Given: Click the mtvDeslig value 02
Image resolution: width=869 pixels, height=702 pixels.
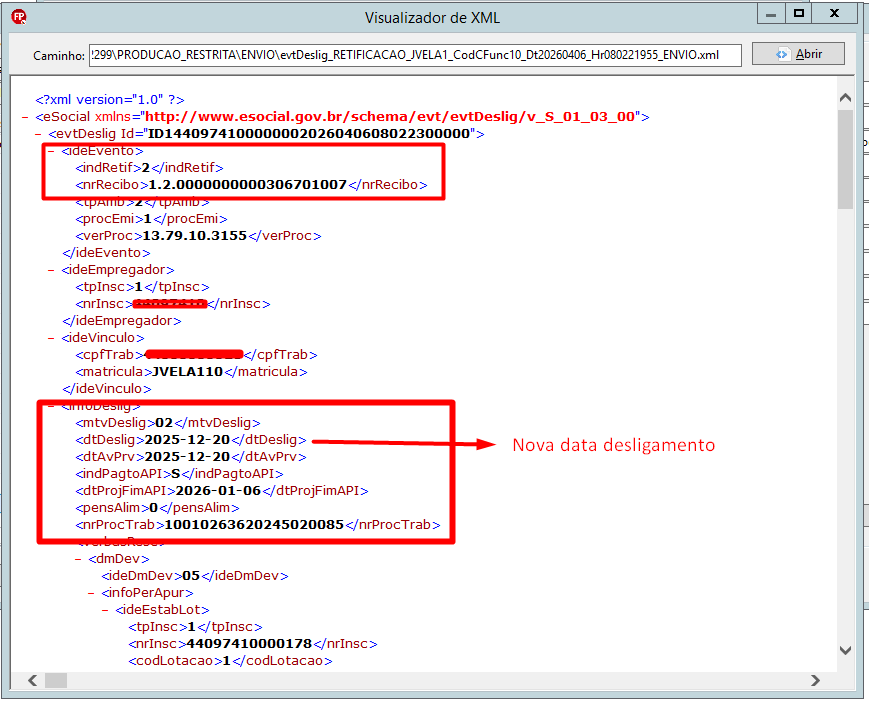Looking at the screenshot, I should [x=164, y=423].
